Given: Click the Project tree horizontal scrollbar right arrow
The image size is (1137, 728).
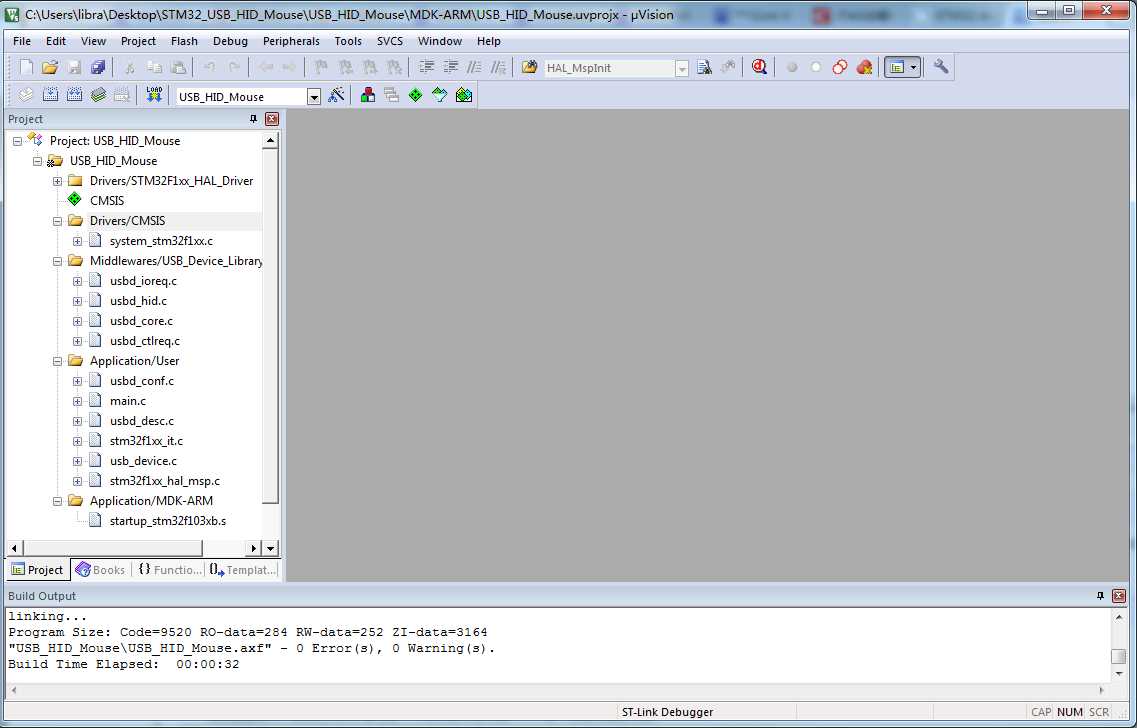Looking at the screenshot, I should [x=253, y=549].
